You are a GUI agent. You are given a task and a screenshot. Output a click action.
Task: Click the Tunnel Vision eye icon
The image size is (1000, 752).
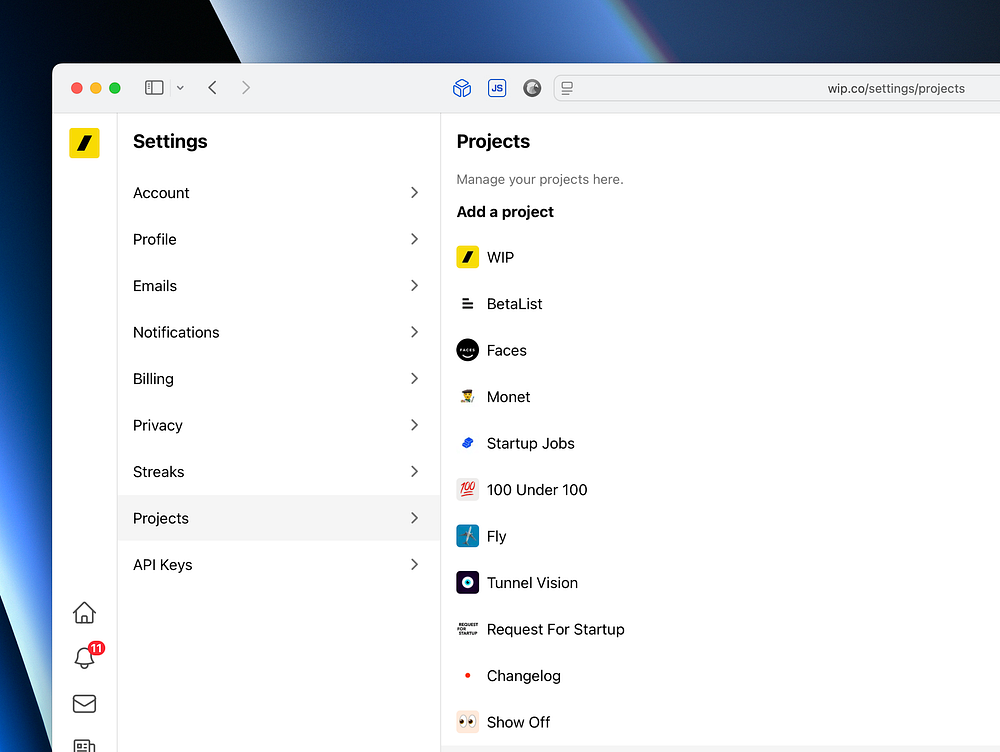[467, 583]
